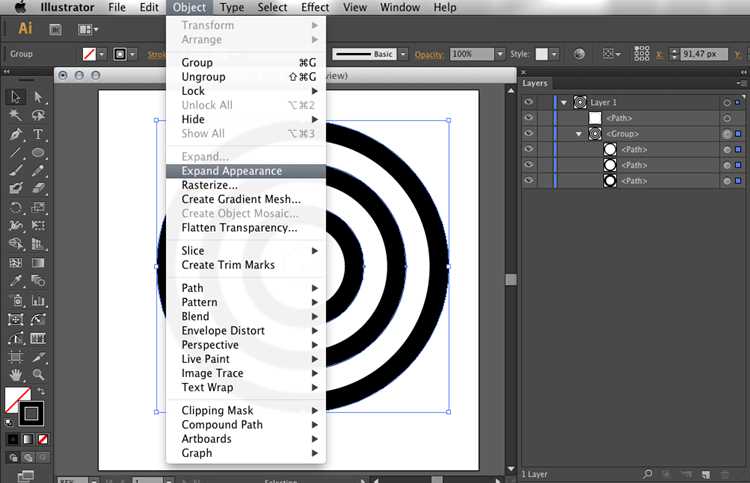
Task: Click Locate Object magnifier in Layers panel
Action: point(648,474)
